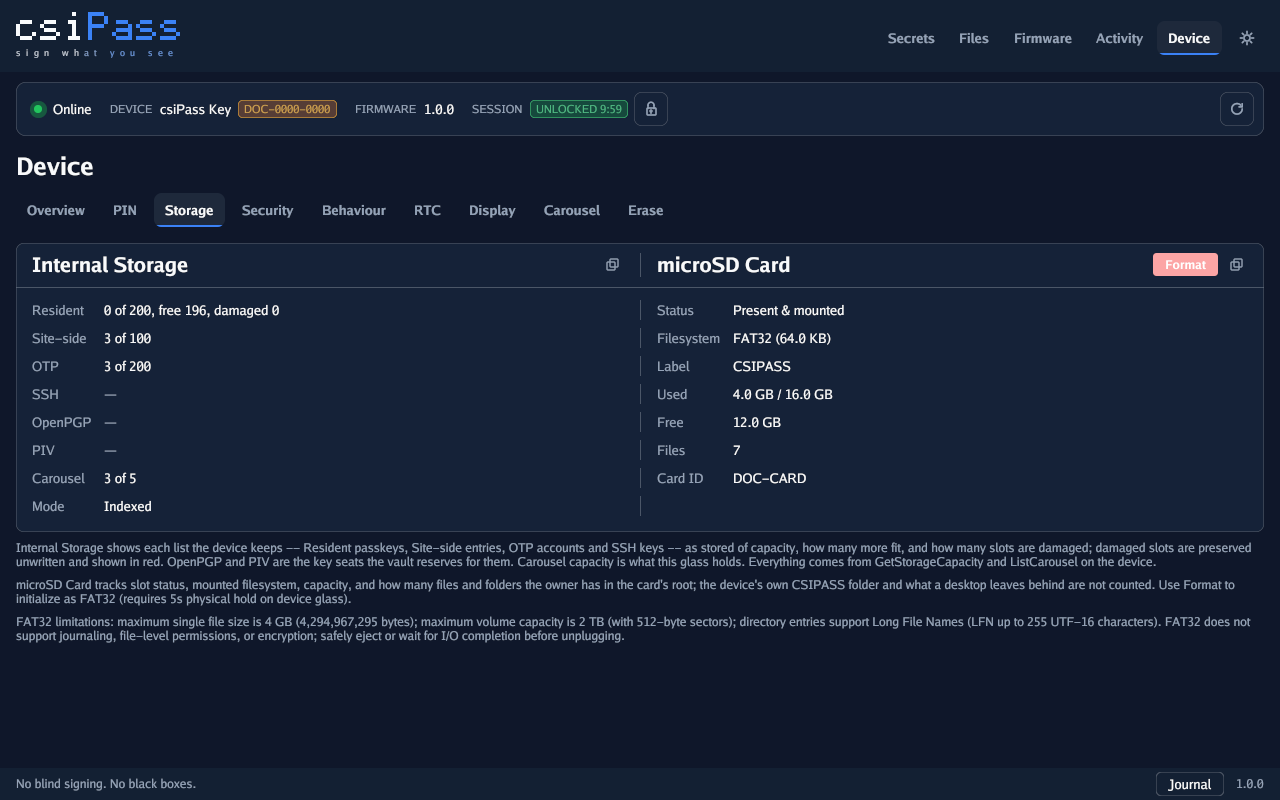Switch to the Carousel tab
The height and width of the screenshot is (800, 1280).
tap(572, 210)
